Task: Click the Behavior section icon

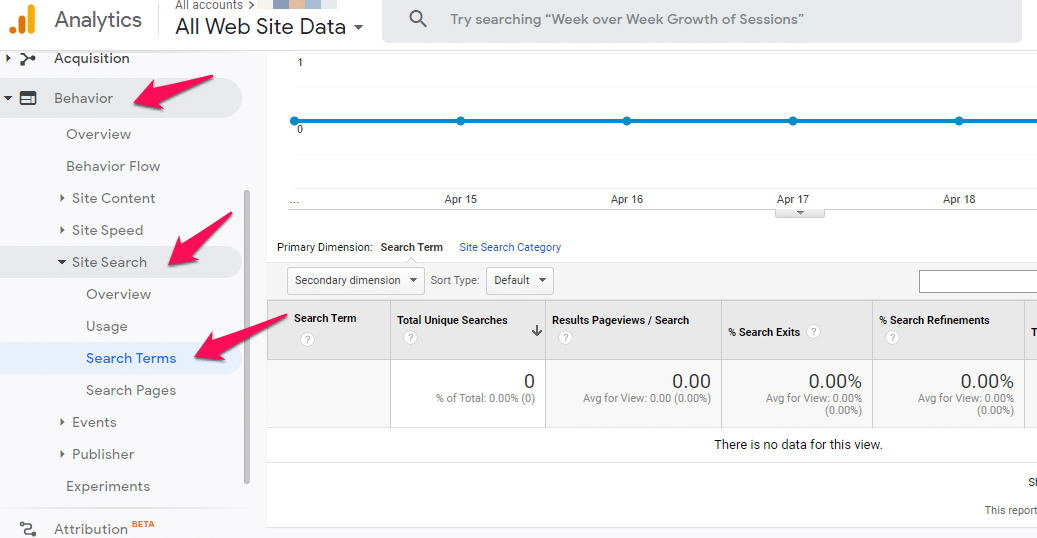Action: tap(28, 98)
